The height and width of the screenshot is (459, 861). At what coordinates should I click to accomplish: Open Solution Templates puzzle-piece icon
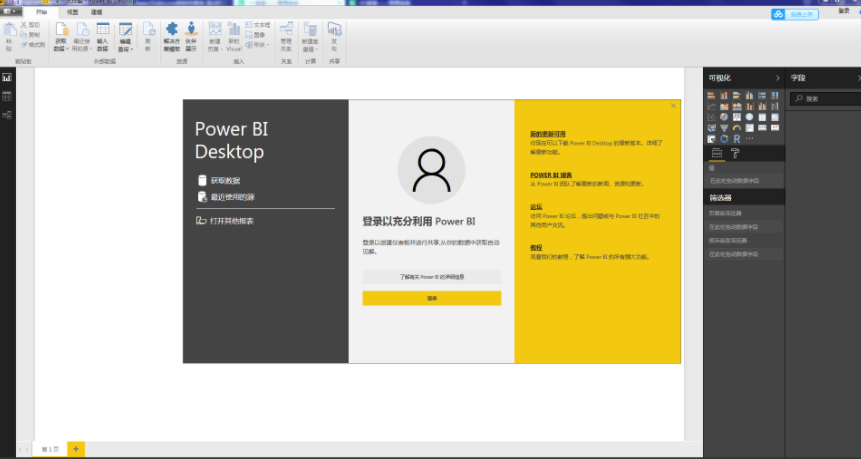[171, 29]
